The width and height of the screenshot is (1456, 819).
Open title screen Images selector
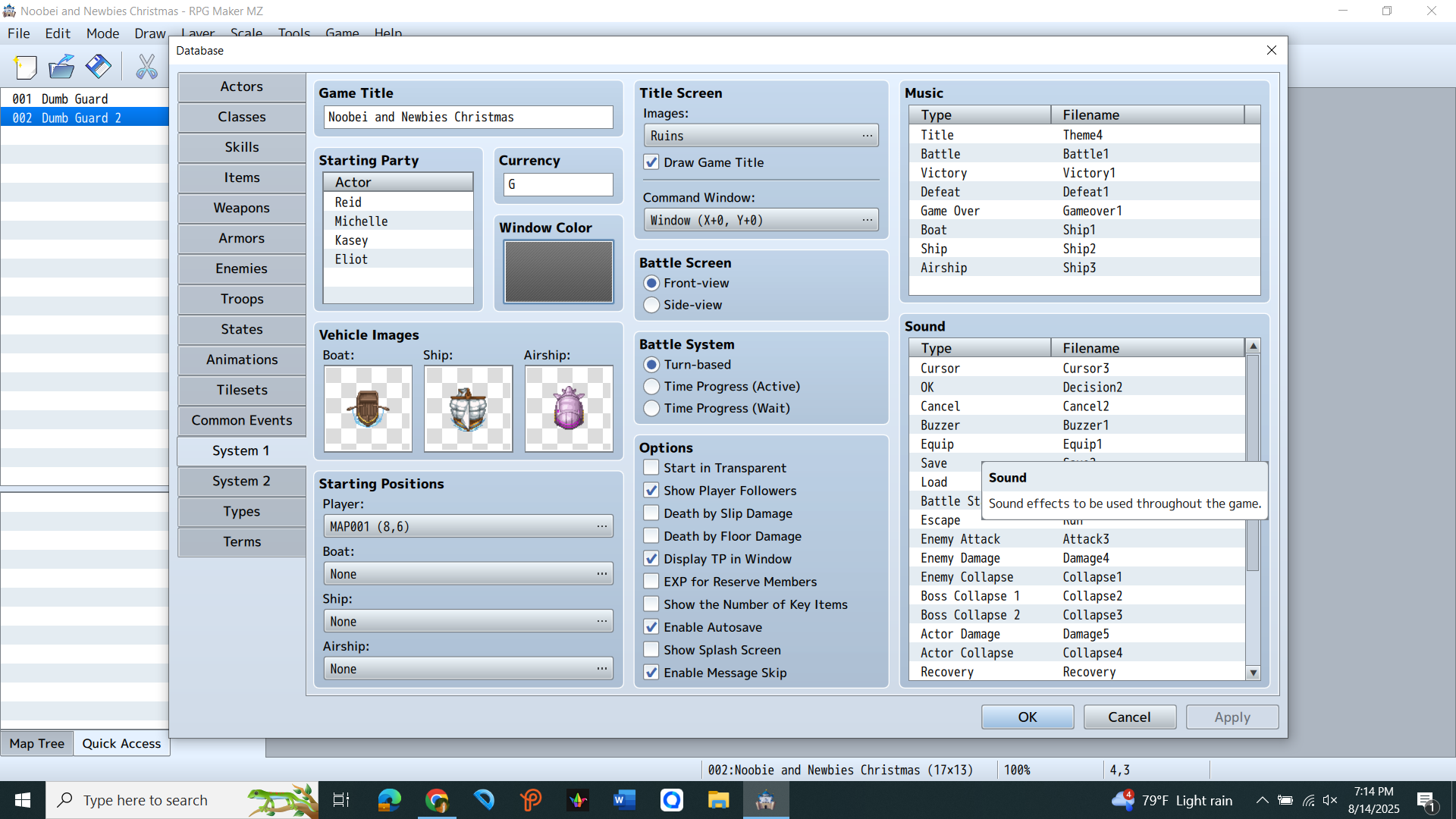pos(761,136)
